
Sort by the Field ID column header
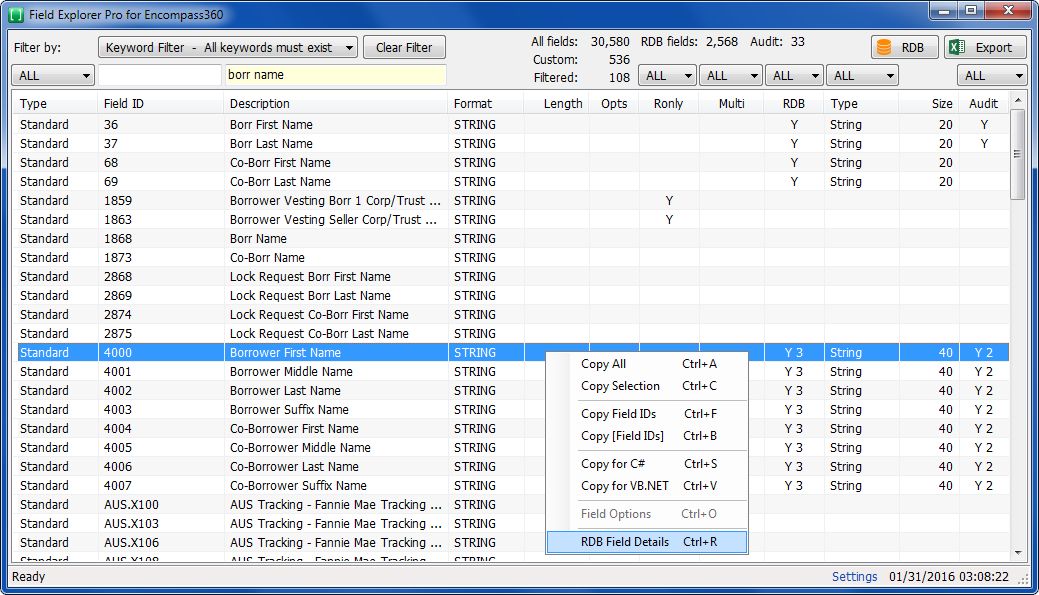[x=160, y=103]
